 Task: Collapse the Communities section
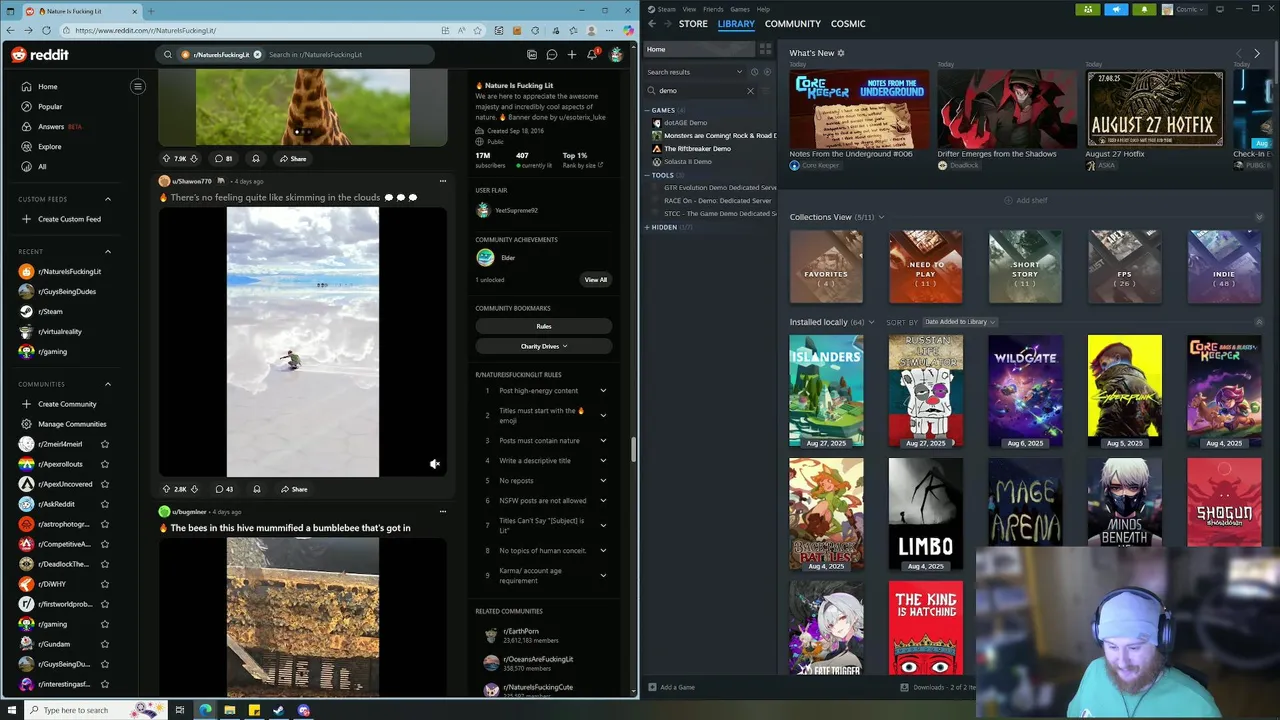(x=108, y=384)
